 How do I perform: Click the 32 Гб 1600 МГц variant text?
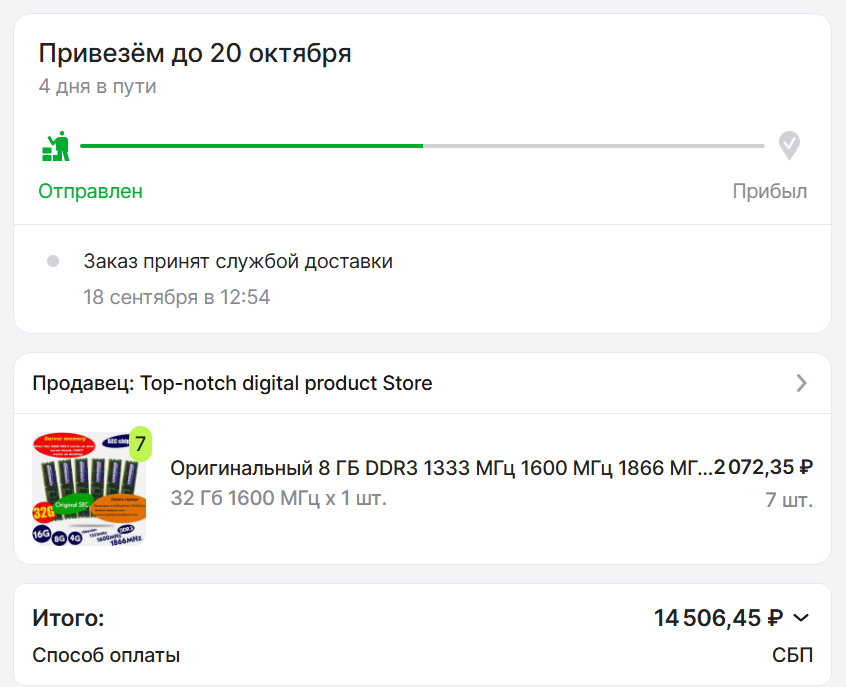[x=278, y=498]
